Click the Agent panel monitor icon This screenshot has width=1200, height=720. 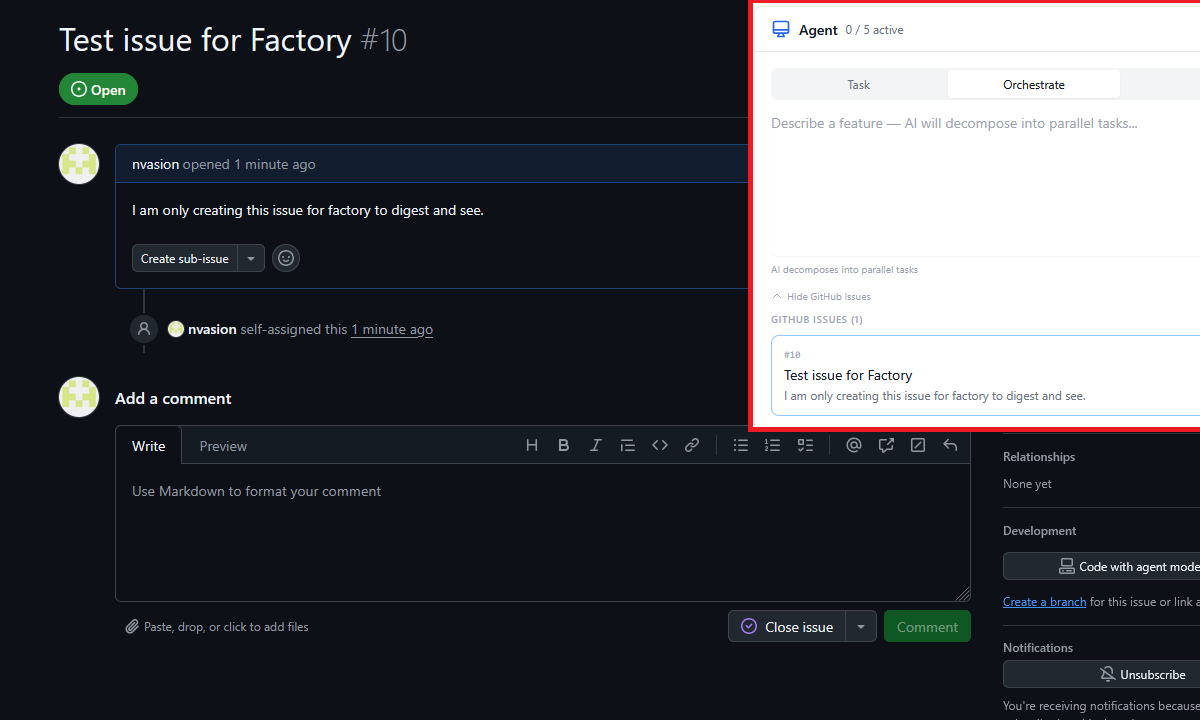point(781,29)
